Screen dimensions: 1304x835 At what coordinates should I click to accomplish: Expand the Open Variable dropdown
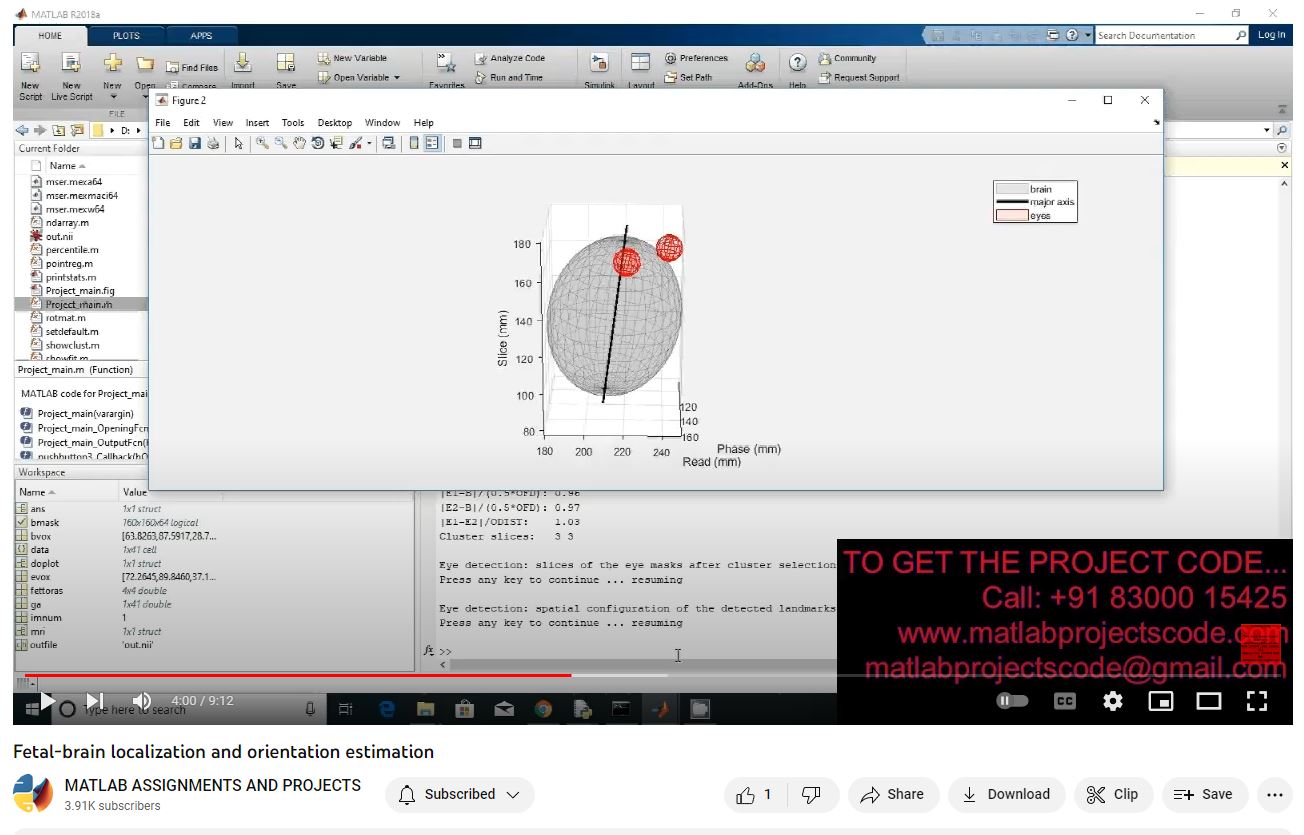[397, 78]
